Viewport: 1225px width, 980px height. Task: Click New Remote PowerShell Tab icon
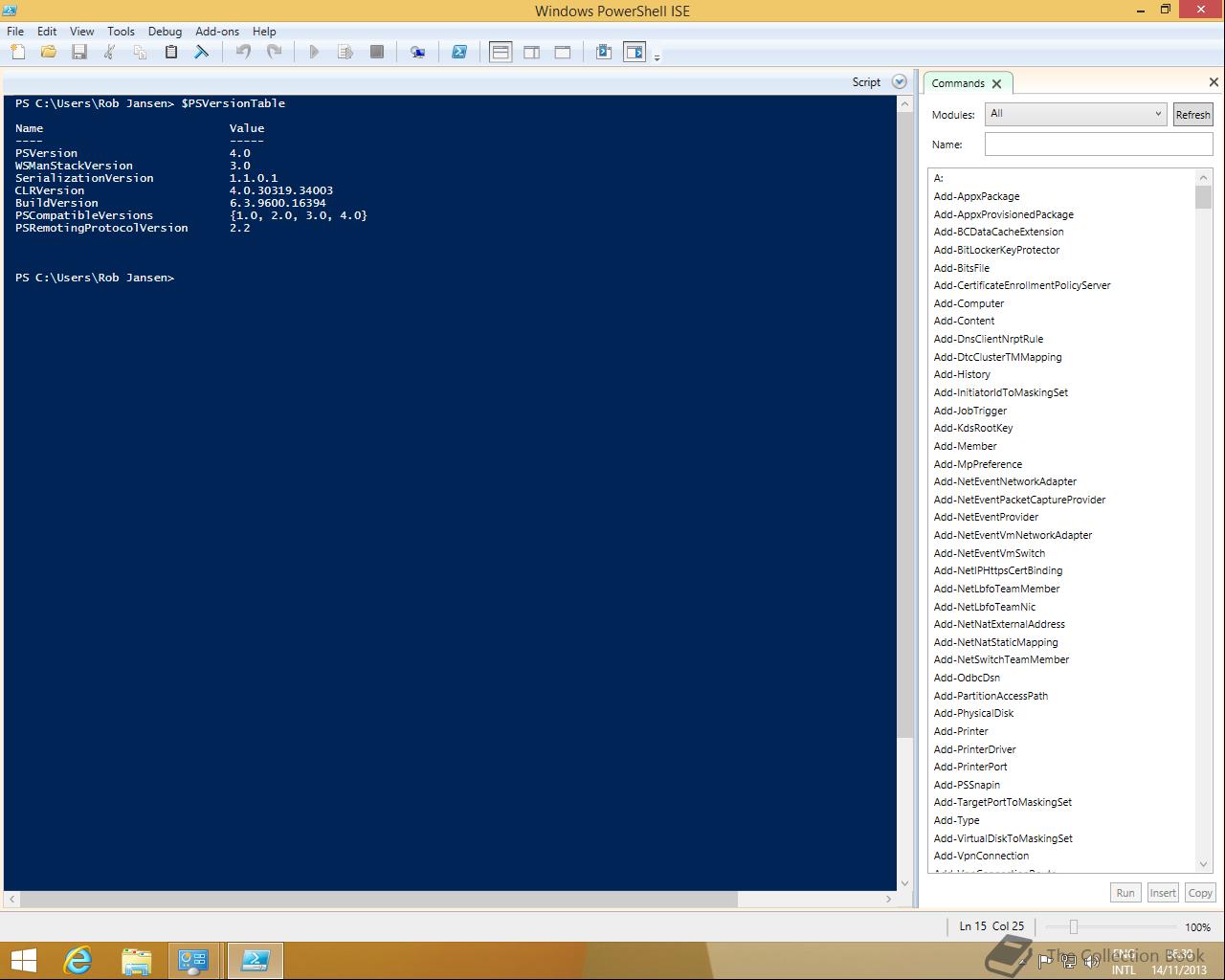[417, 53]
